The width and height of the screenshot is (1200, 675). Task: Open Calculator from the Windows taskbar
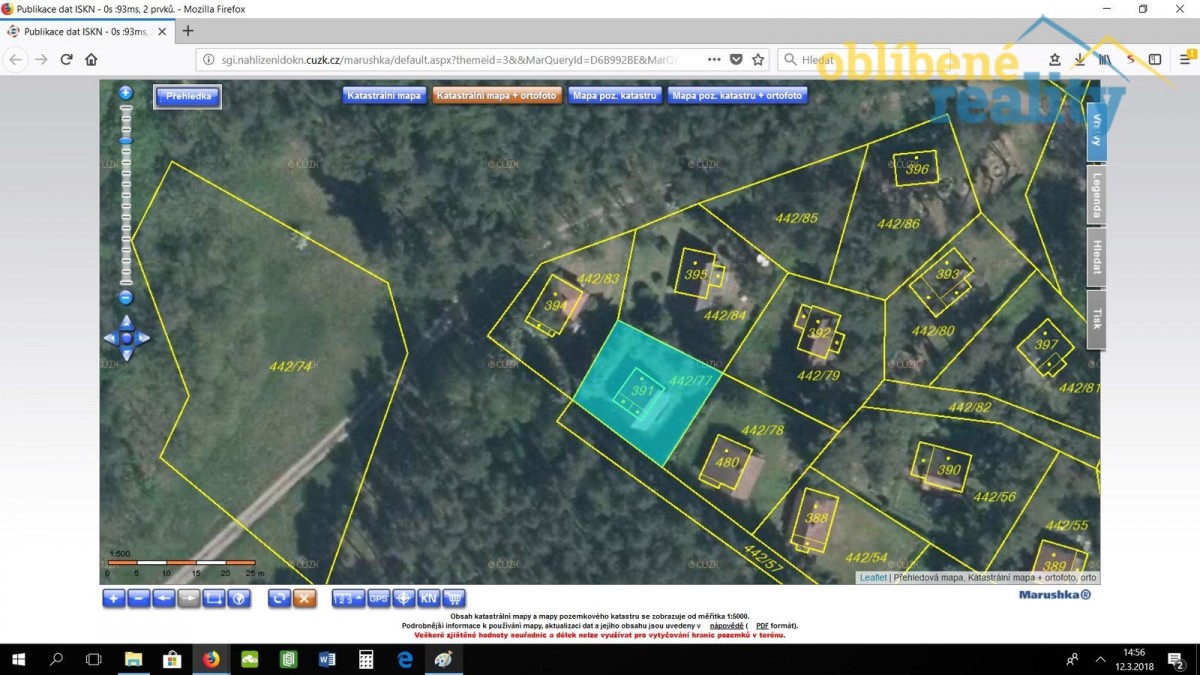click(366, 660)
